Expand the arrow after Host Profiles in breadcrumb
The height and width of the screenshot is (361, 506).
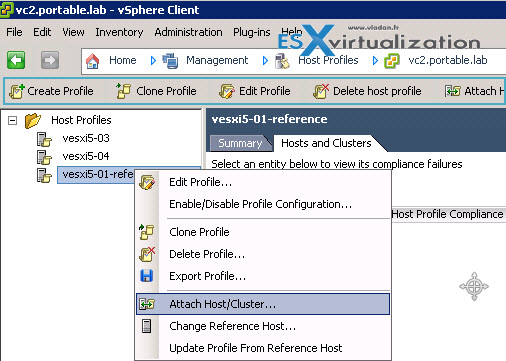(375, 61)
